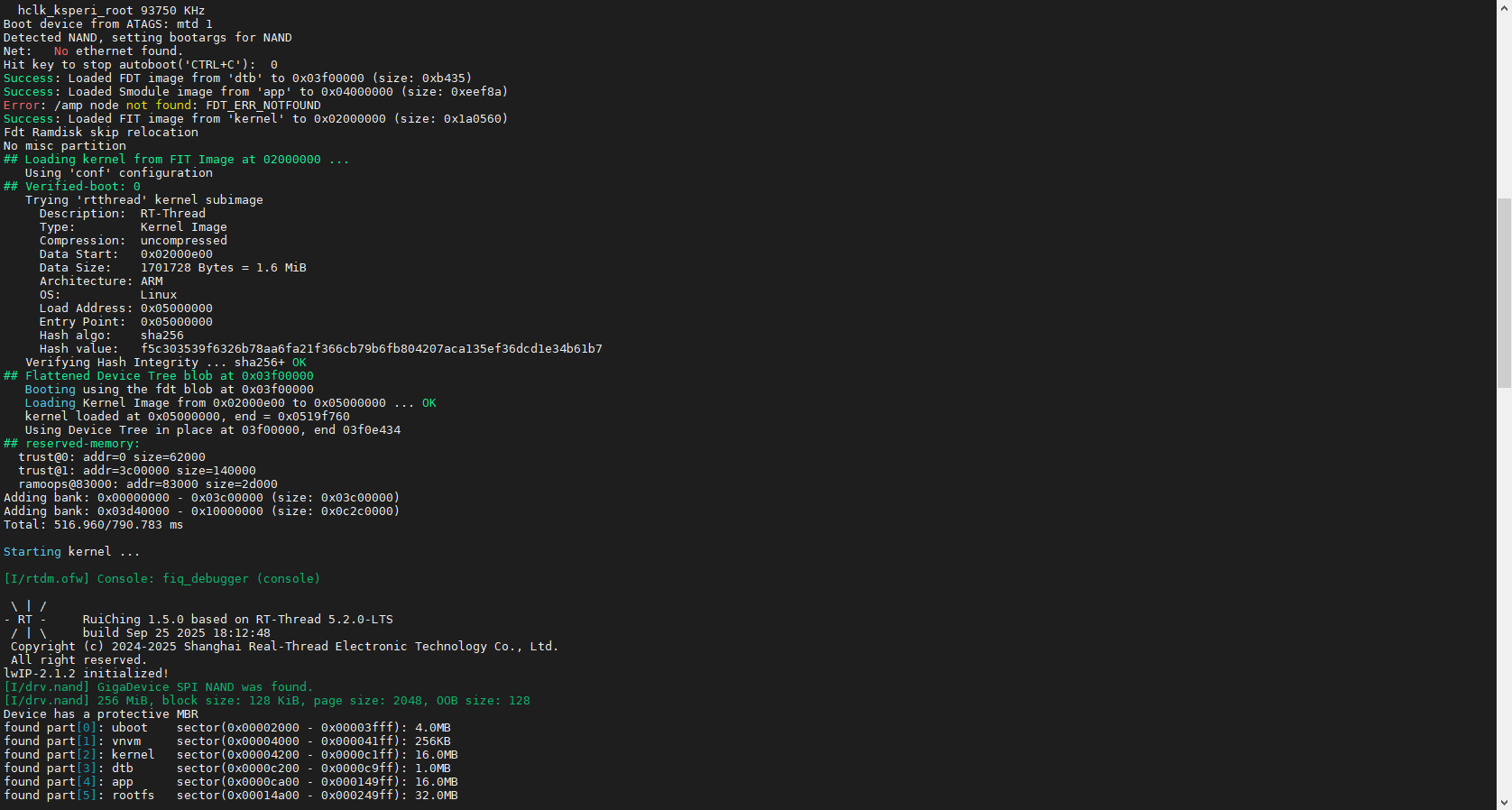Screen dimensions: 1512x810
Task: Click the scrollbar up arrow
Action: [x=1504, y=7]
